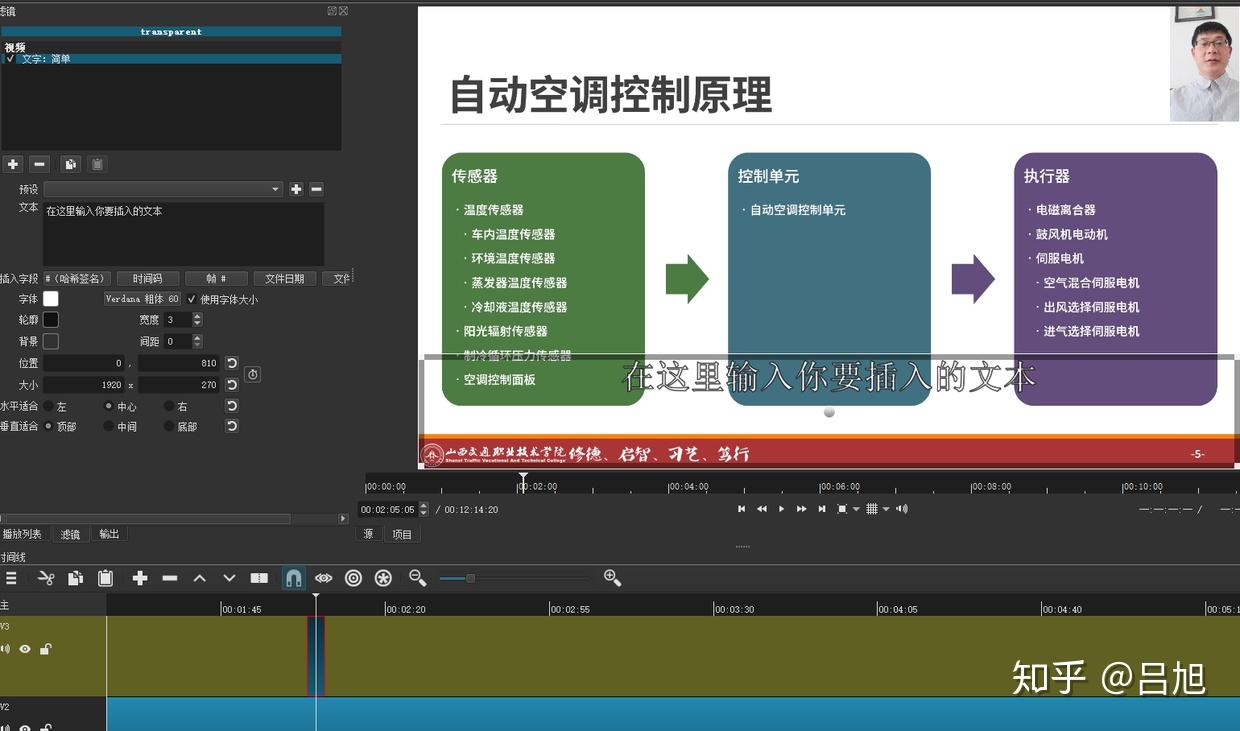The height and width of the screenshot is (731, 1240).
Task: Switch to the 源 player tab
Action: tap(368, 534)
